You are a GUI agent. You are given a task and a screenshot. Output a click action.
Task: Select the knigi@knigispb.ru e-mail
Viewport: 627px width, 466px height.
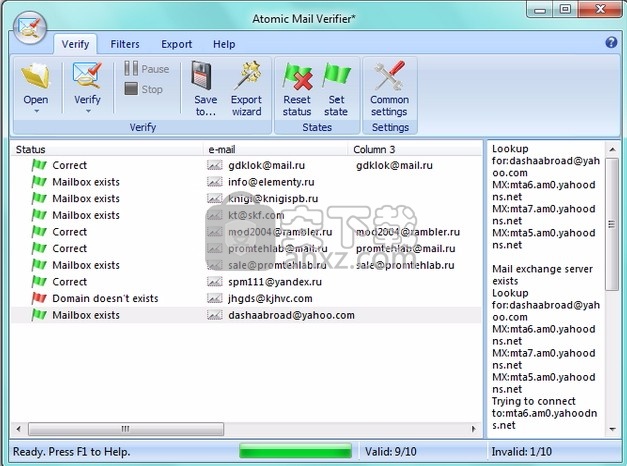pyautogui.click(x=273, y=199)
